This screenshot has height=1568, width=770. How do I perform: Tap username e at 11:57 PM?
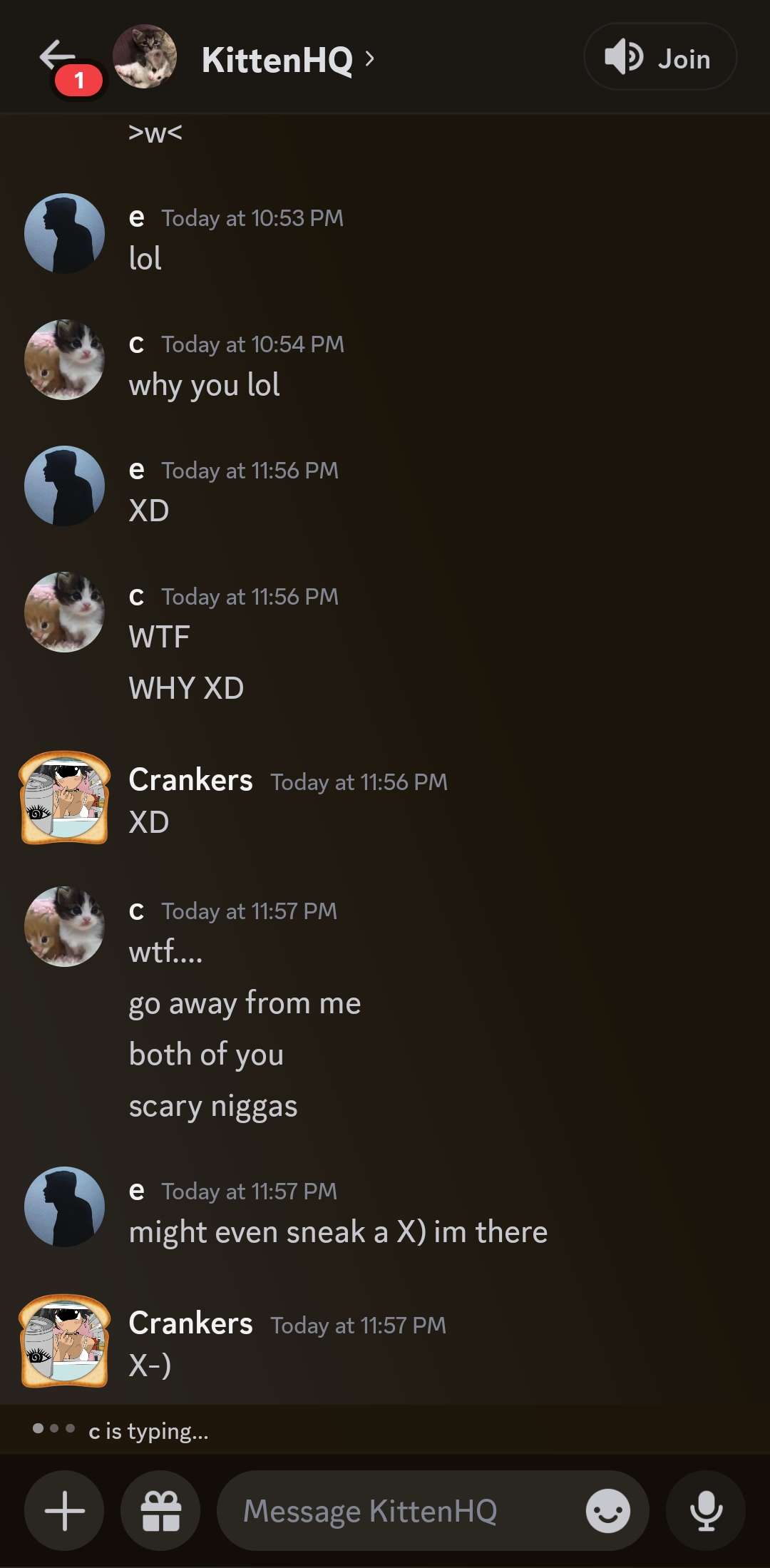click(x=137, y=1191)
